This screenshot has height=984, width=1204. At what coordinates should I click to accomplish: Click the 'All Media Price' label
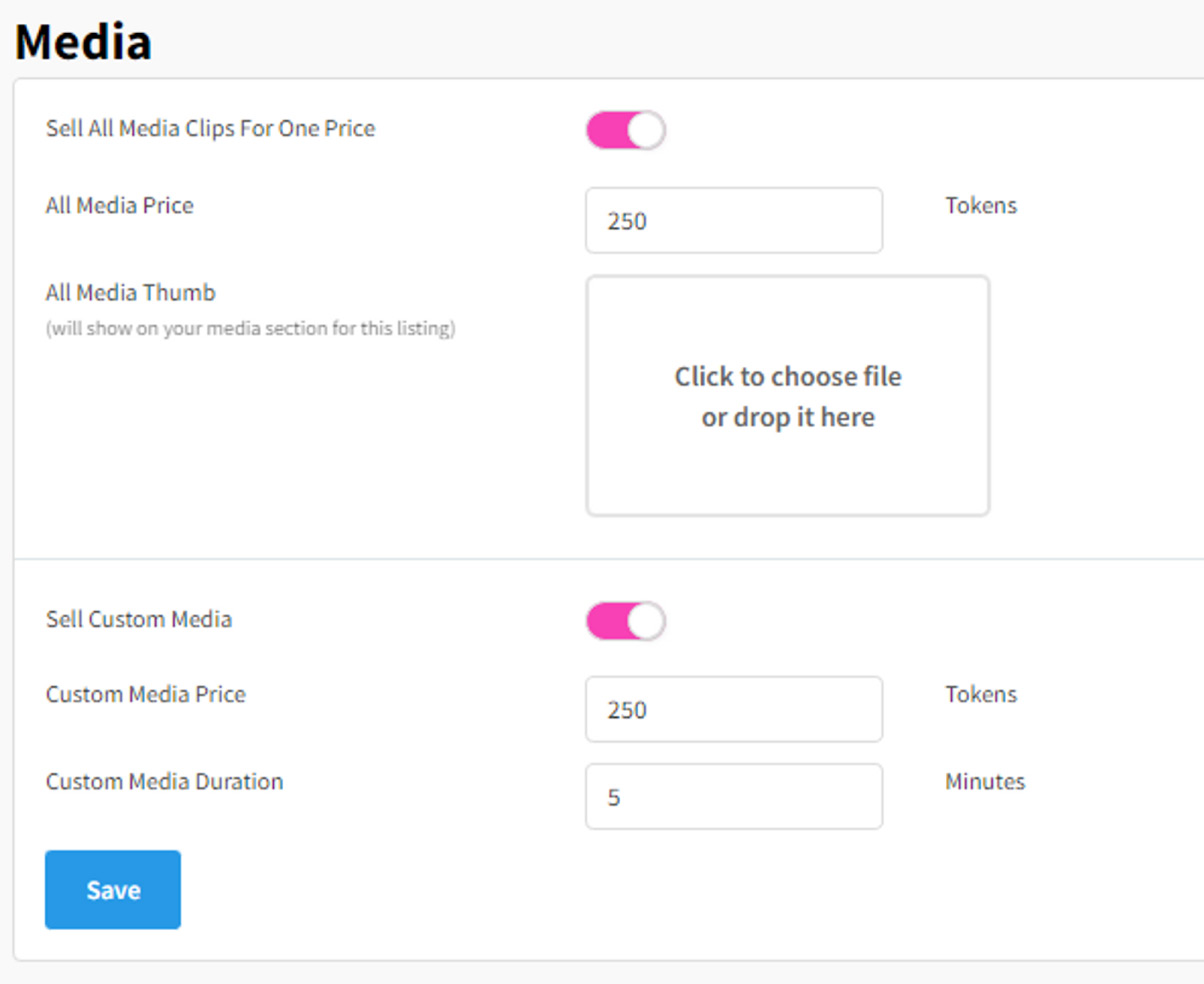pos(120,206)
